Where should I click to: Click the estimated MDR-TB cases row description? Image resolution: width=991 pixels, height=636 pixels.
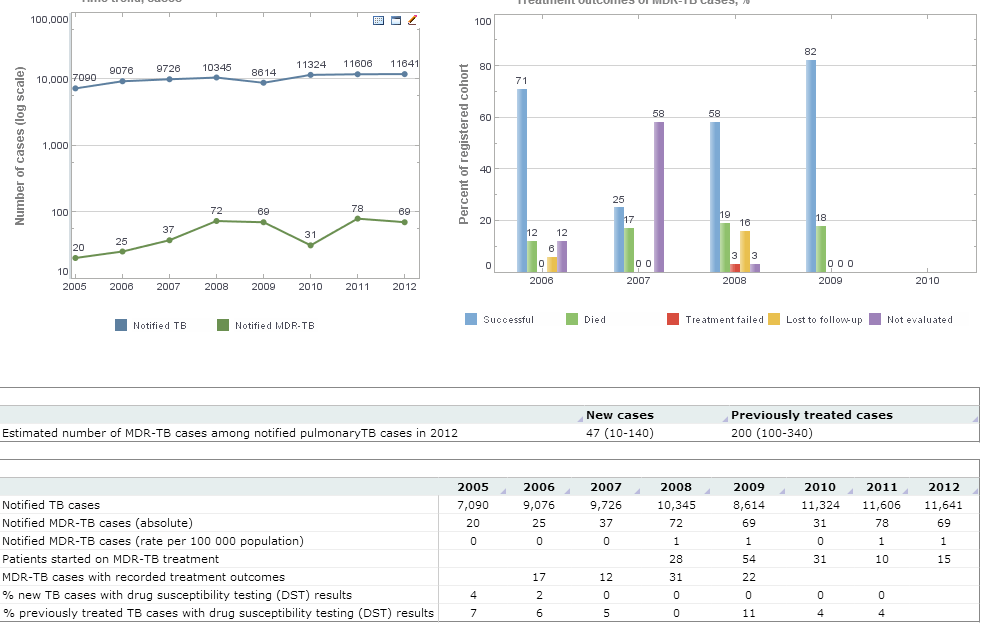(230, 433)
